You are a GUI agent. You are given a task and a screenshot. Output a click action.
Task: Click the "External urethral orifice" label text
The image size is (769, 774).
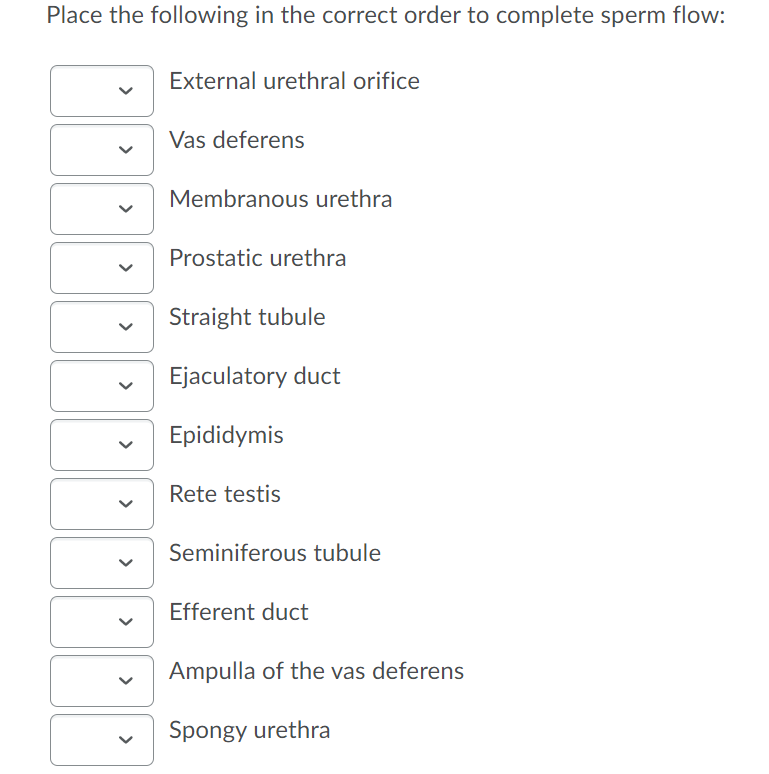pos(294,81)
